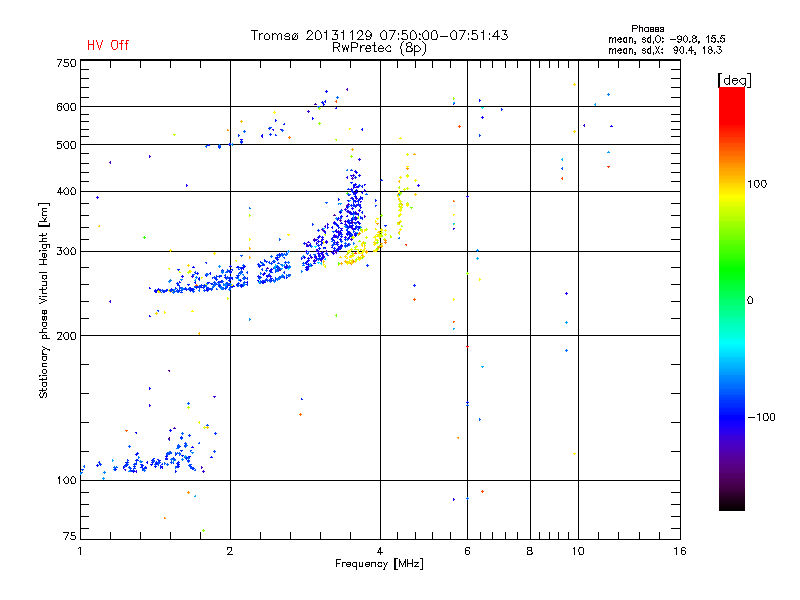Click the 'Stationary phase Virtual Height [km]' axis title
Image resolution: width=800 pixels, height=600 pixels.
[x=44, y=300]
